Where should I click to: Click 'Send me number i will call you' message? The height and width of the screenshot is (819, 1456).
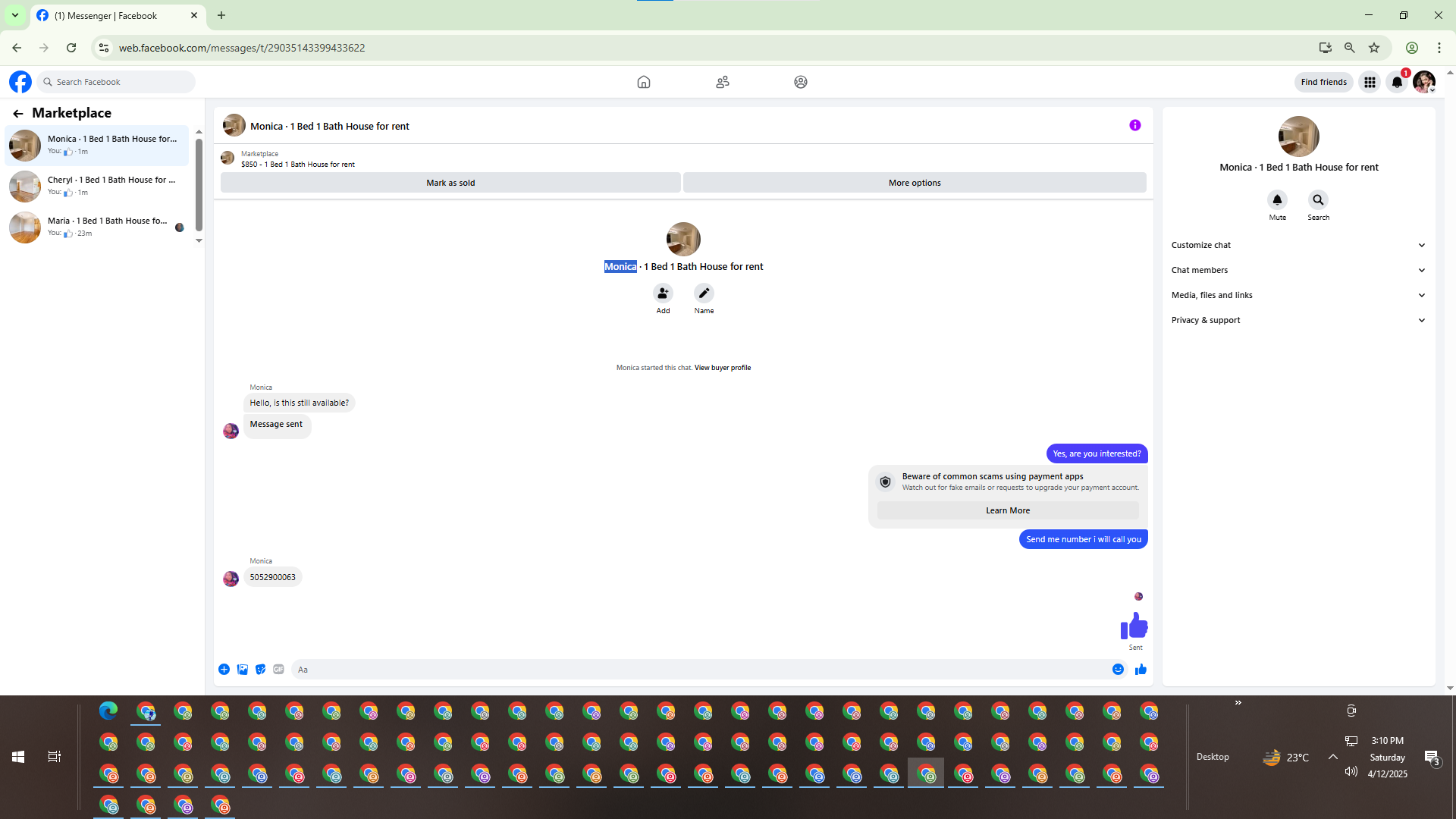pyautogui.click(x=1084, y=539)
